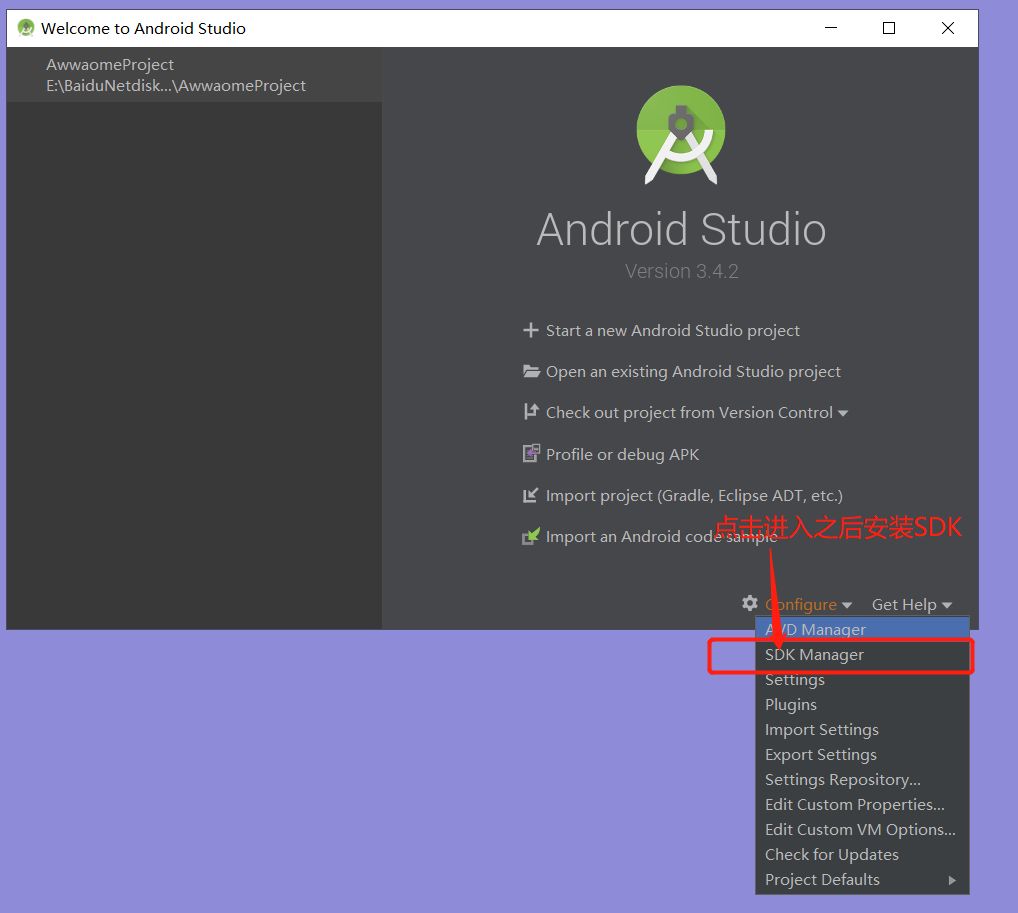Open recent project AwwaomeProject
The width and height of the screenshot is (1018, 913).
pos(194,75)
